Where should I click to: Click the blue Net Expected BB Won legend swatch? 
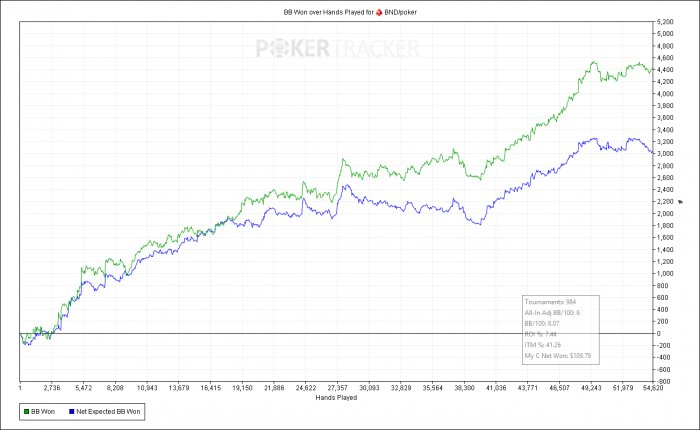72,412
